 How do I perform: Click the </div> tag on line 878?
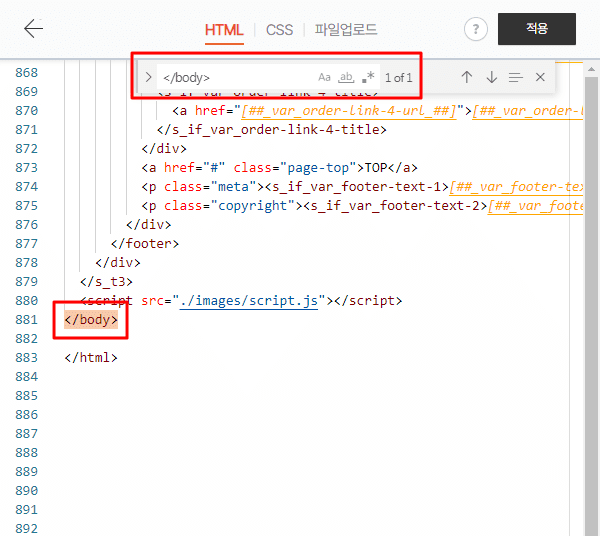click(118, 262)
